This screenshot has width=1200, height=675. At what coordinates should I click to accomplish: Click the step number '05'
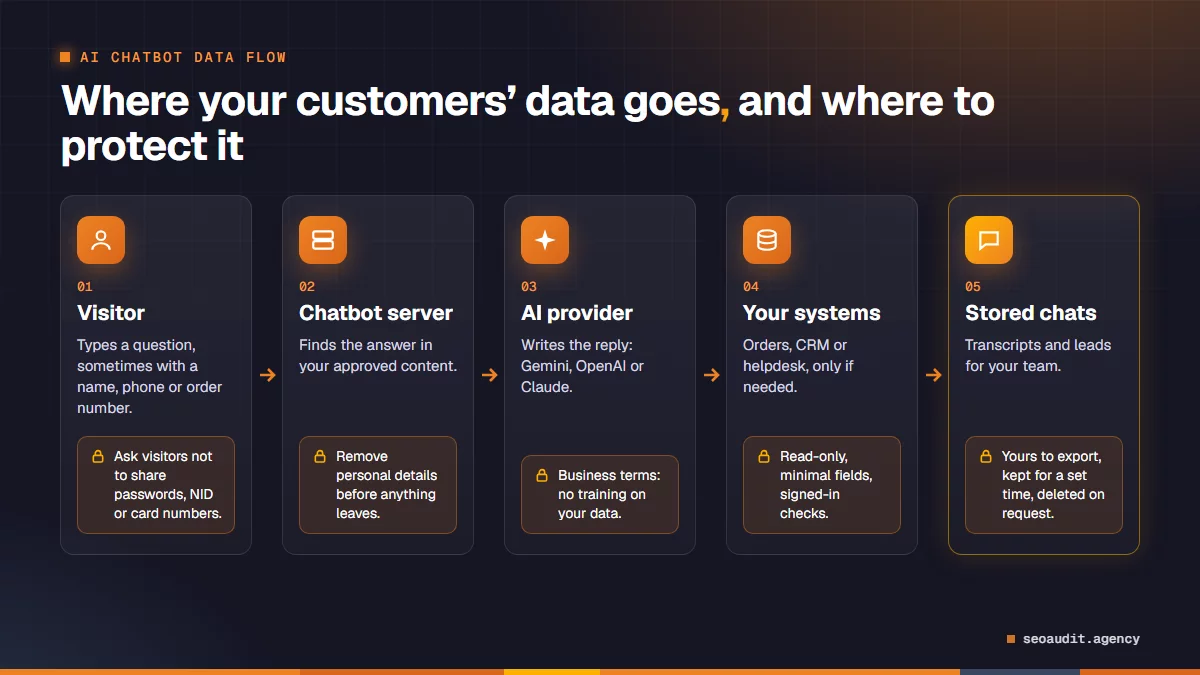(x=973, y=287)
